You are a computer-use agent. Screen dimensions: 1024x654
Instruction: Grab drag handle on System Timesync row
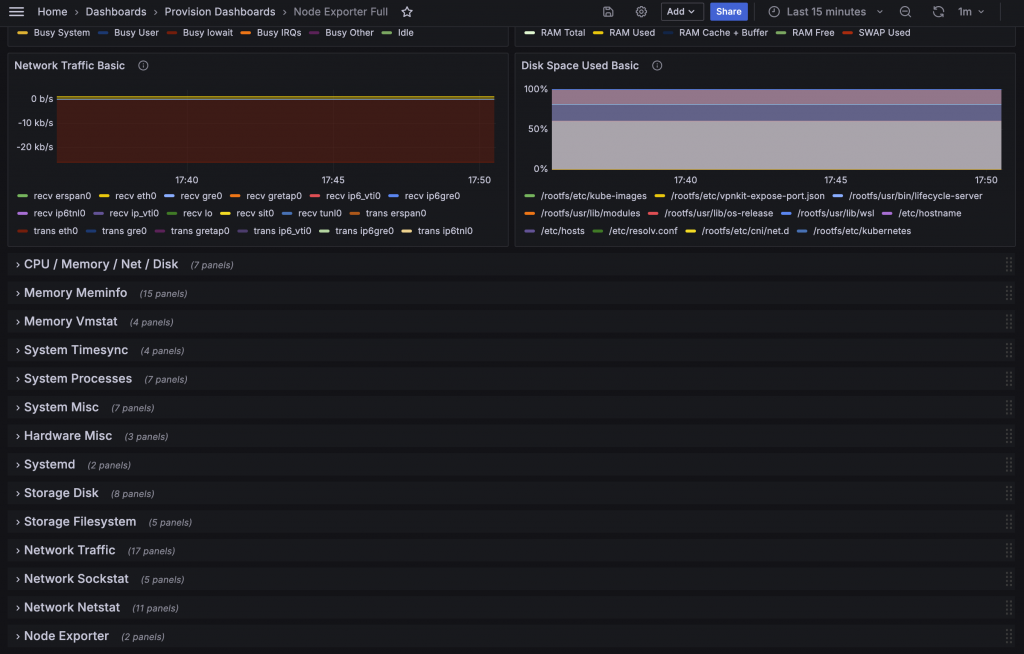pyautogui.click(x=1009, y=350)
